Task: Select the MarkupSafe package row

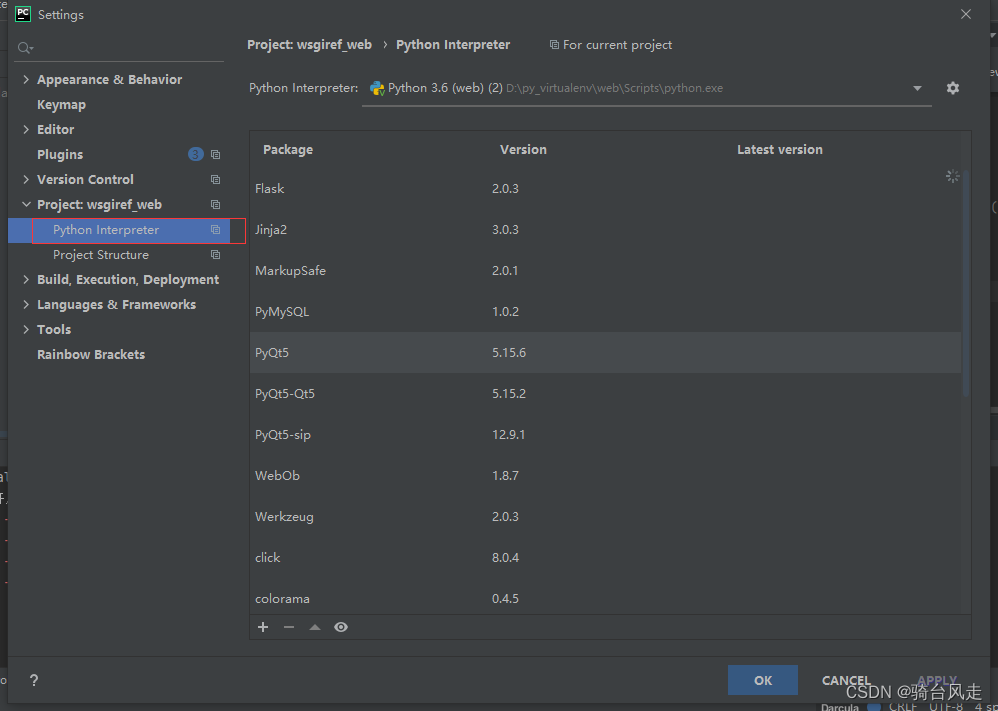Action: coord(605,271)
